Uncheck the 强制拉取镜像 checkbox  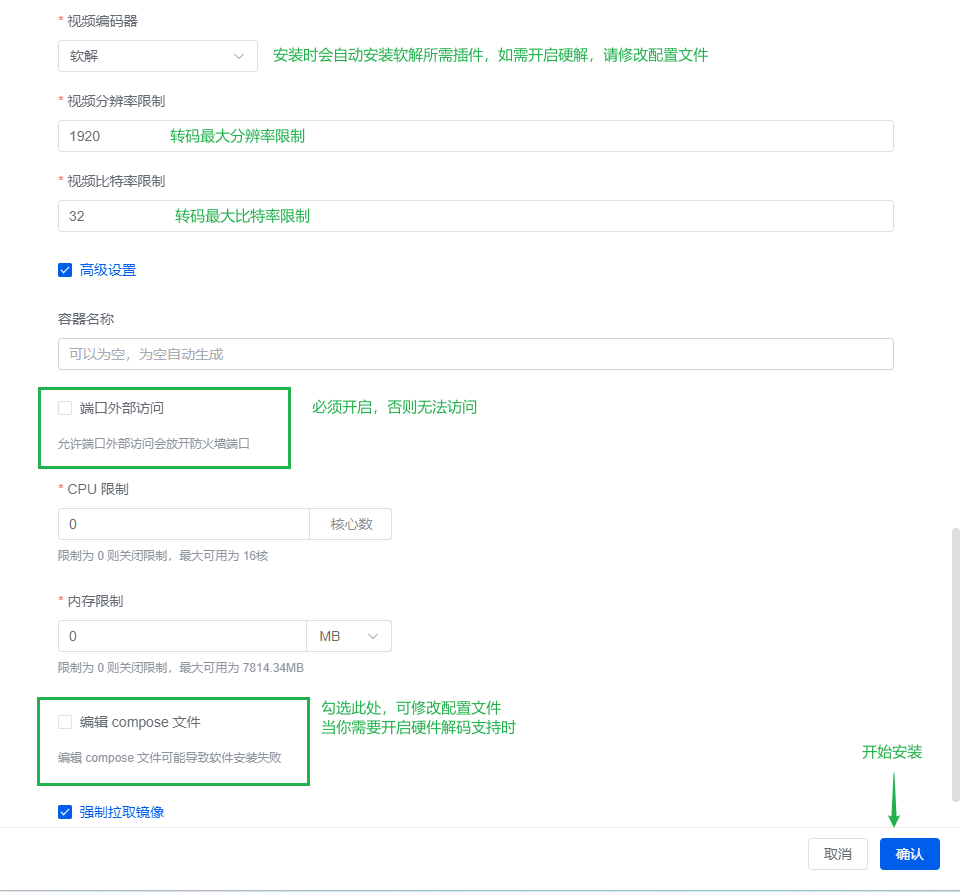[x=65, y=812]
